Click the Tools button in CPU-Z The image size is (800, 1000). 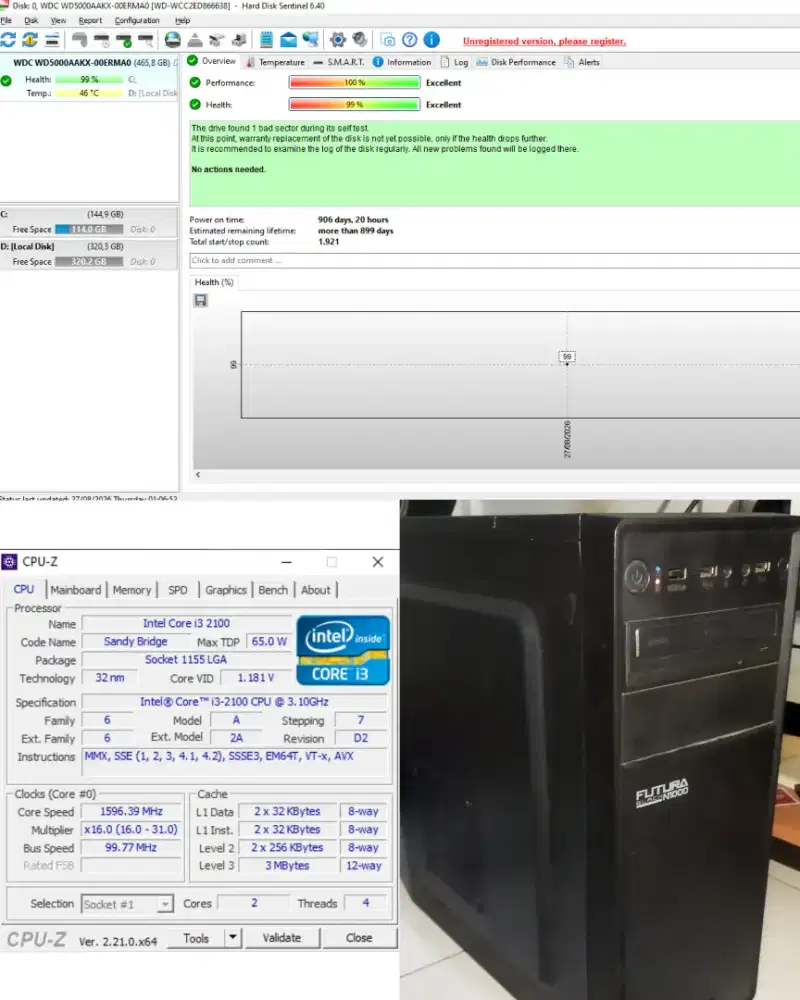click(x=196, y=938)
